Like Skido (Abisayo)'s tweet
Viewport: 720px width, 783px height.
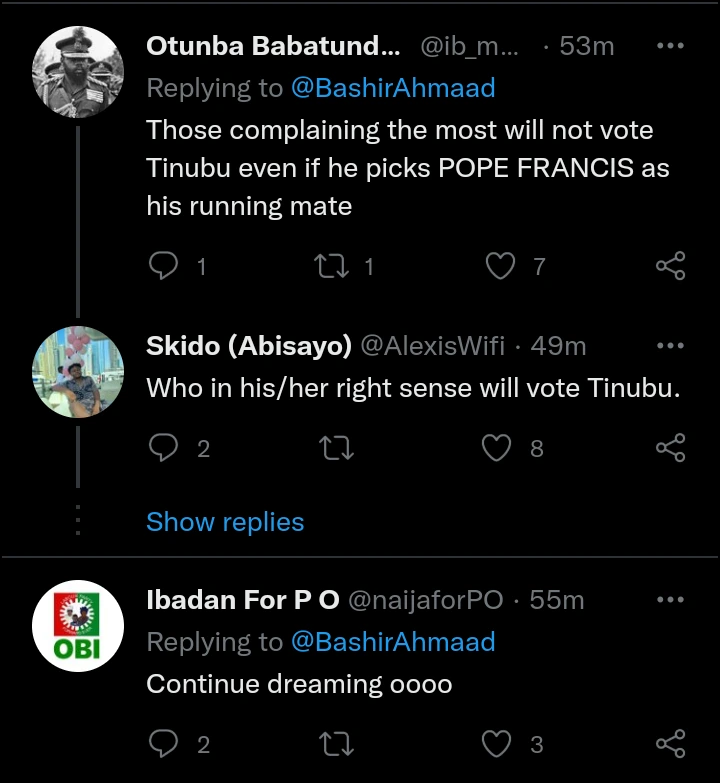pyautogui.click(x=497, y=448)
